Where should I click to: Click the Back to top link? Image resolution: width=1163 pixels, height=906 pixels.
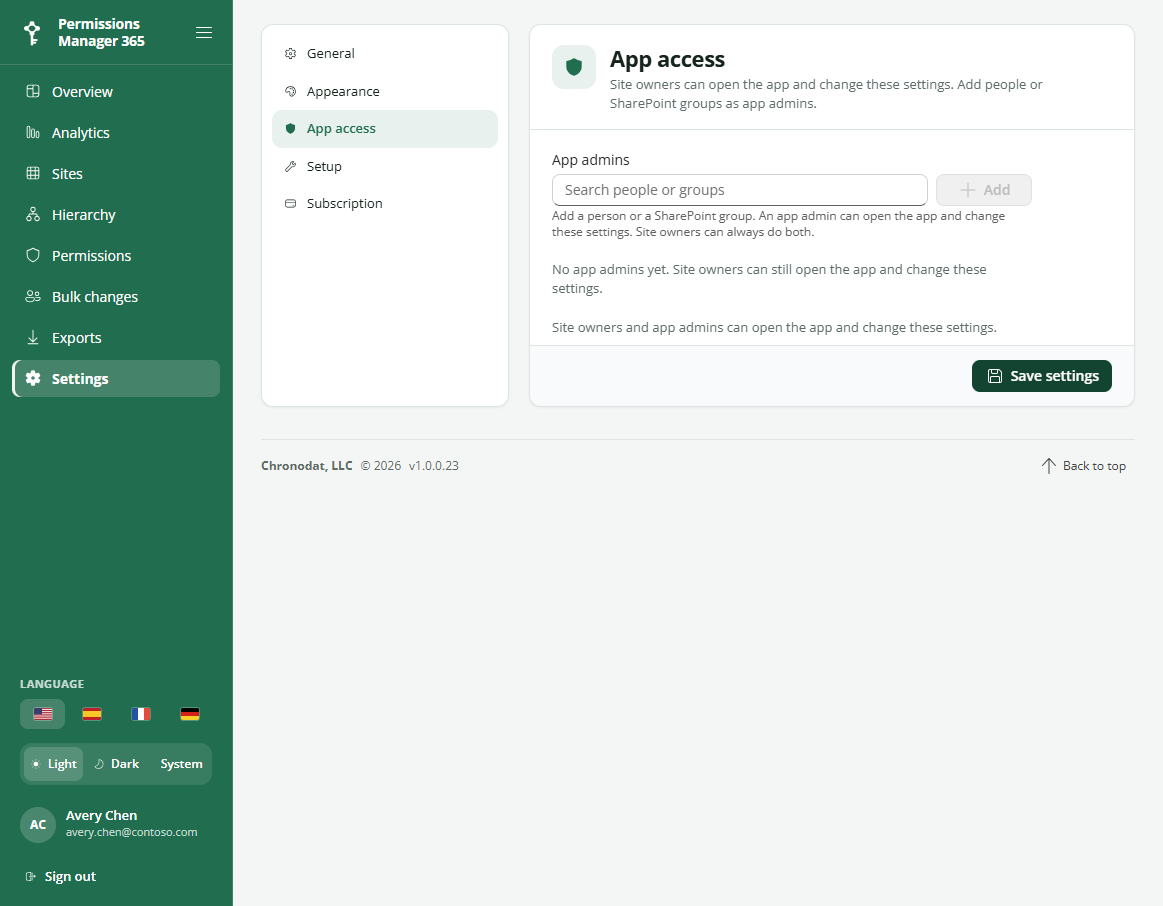coord(1084,466)
